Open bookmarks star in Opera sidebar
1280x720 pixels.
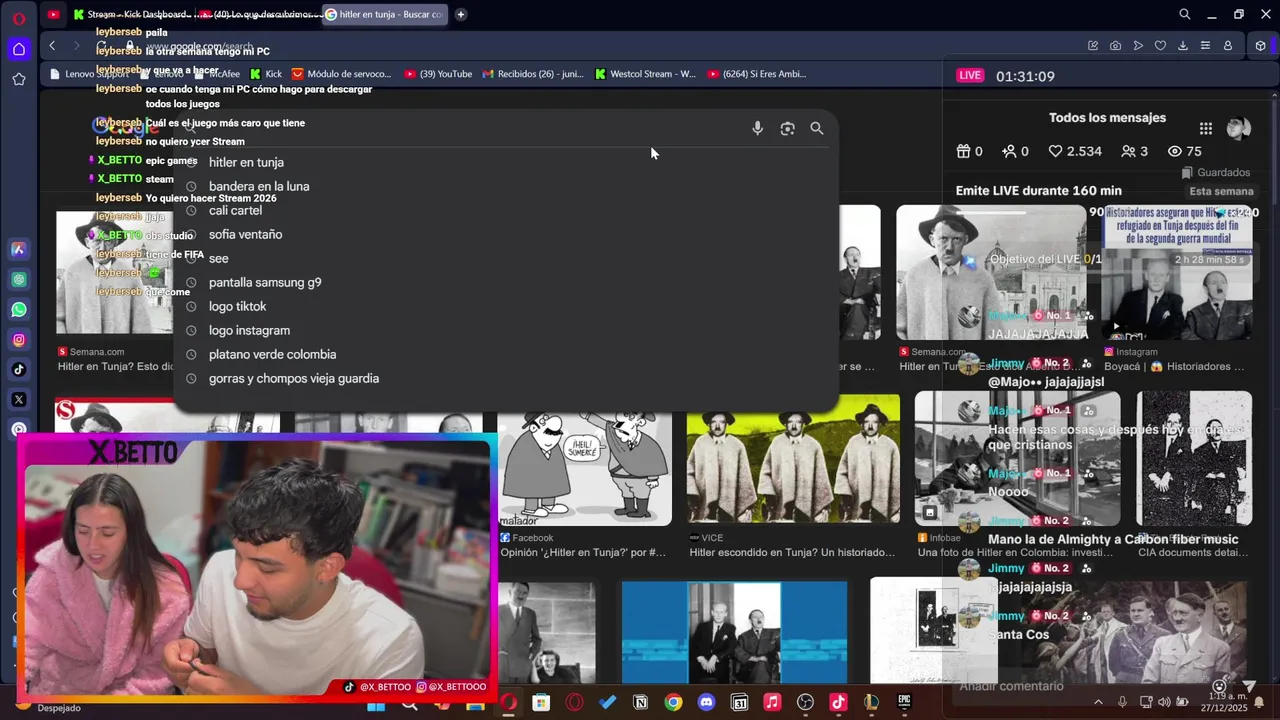point(19,79)
